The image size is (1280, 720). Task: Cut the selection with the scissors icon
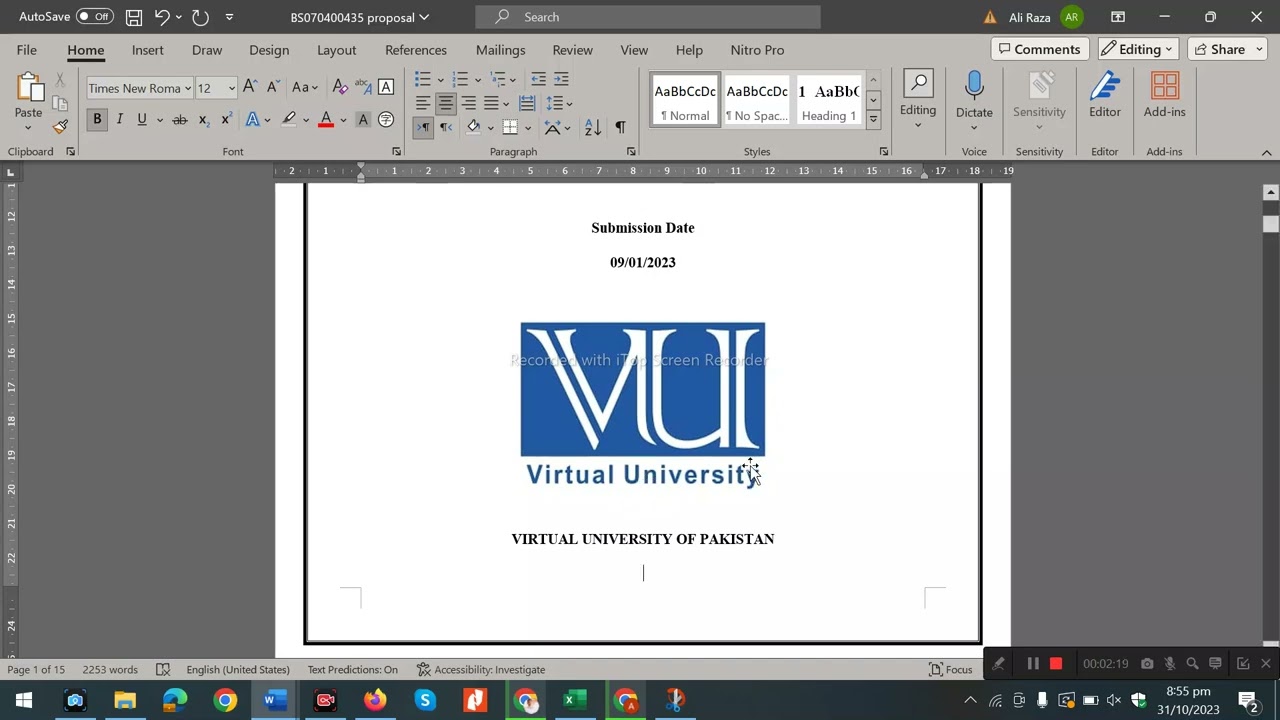tap(60, 80)
